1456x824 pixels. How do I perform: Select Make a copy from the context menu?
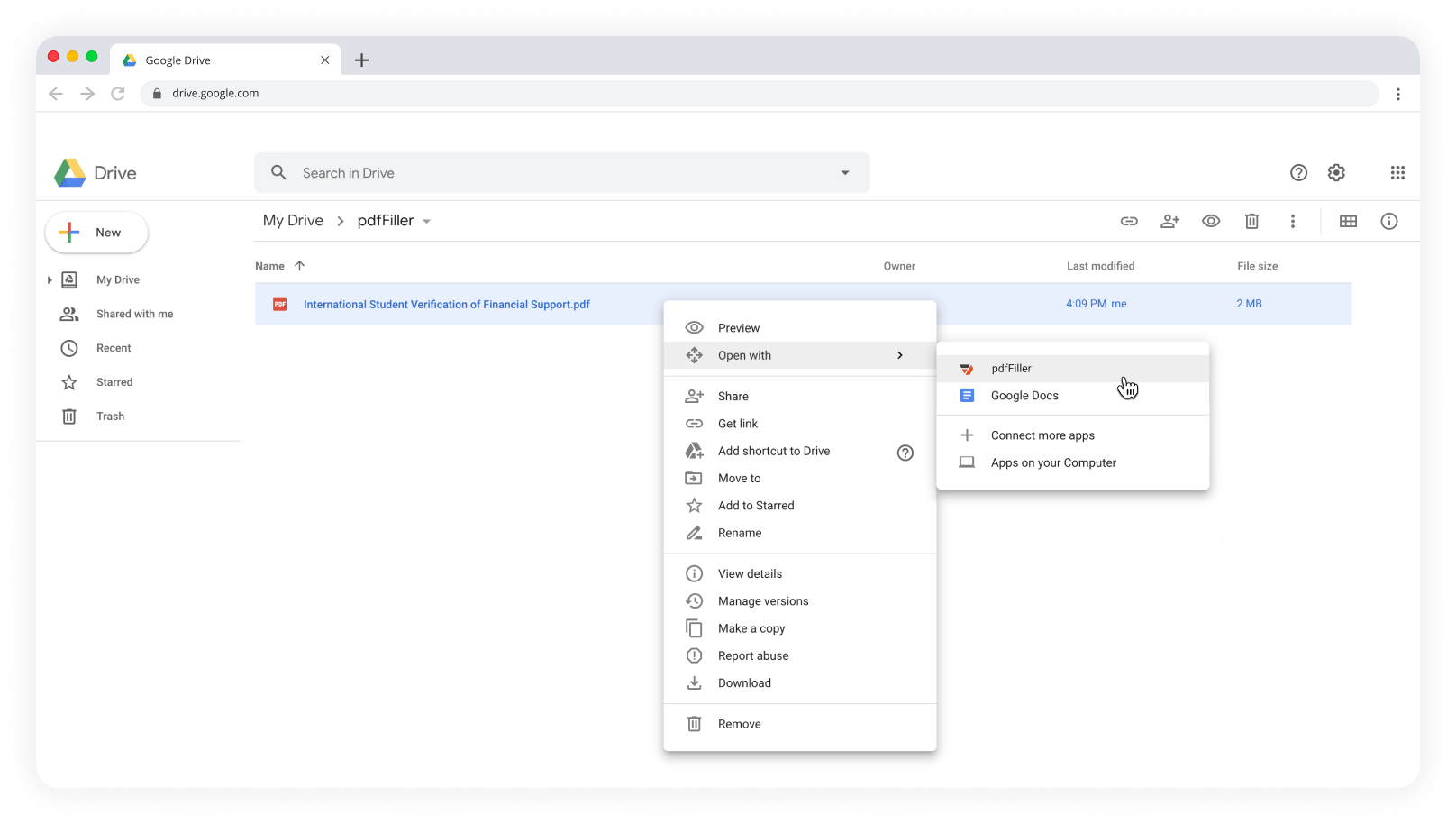[x=751, y=627]
